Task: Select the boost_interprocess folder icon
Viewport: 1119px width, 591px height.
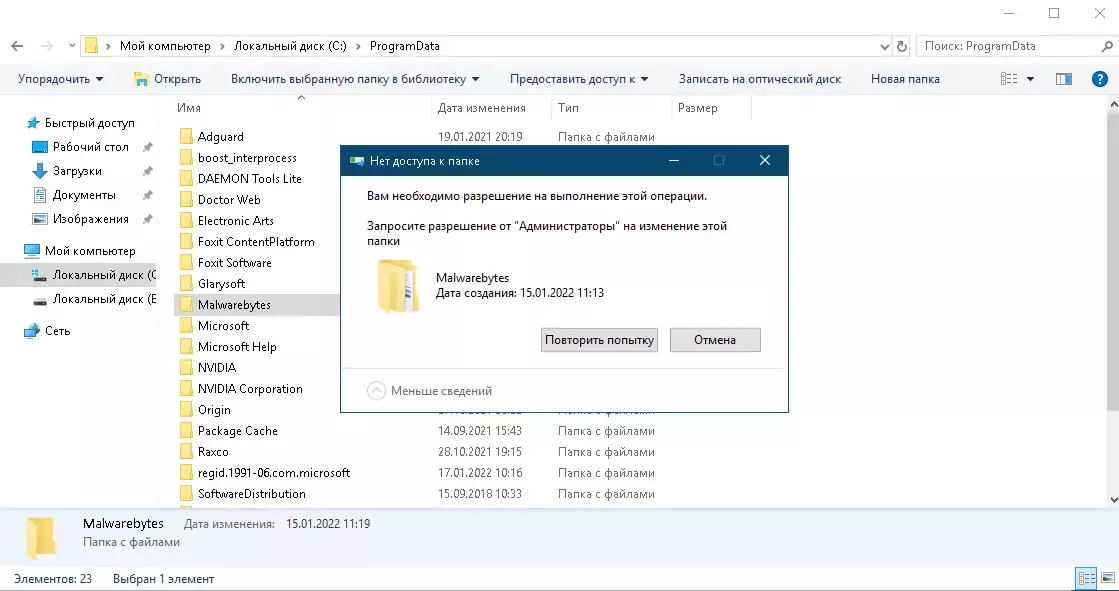Action: click(186, 158)
